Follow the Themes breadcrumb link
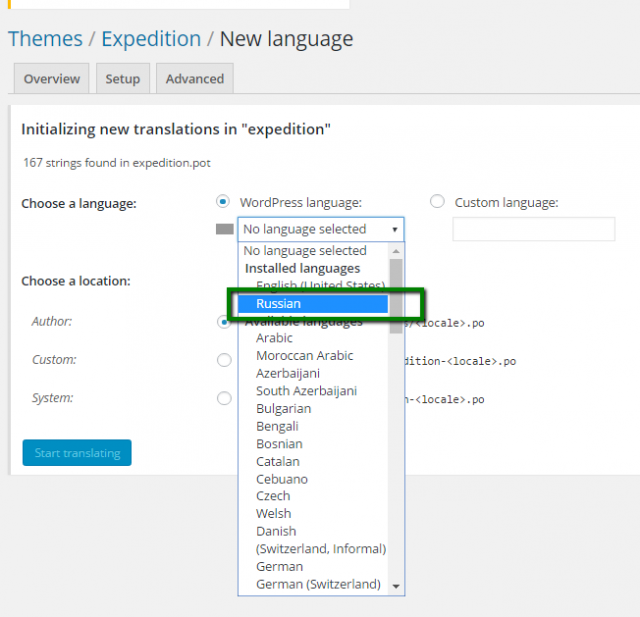 [x=45, y=39]
